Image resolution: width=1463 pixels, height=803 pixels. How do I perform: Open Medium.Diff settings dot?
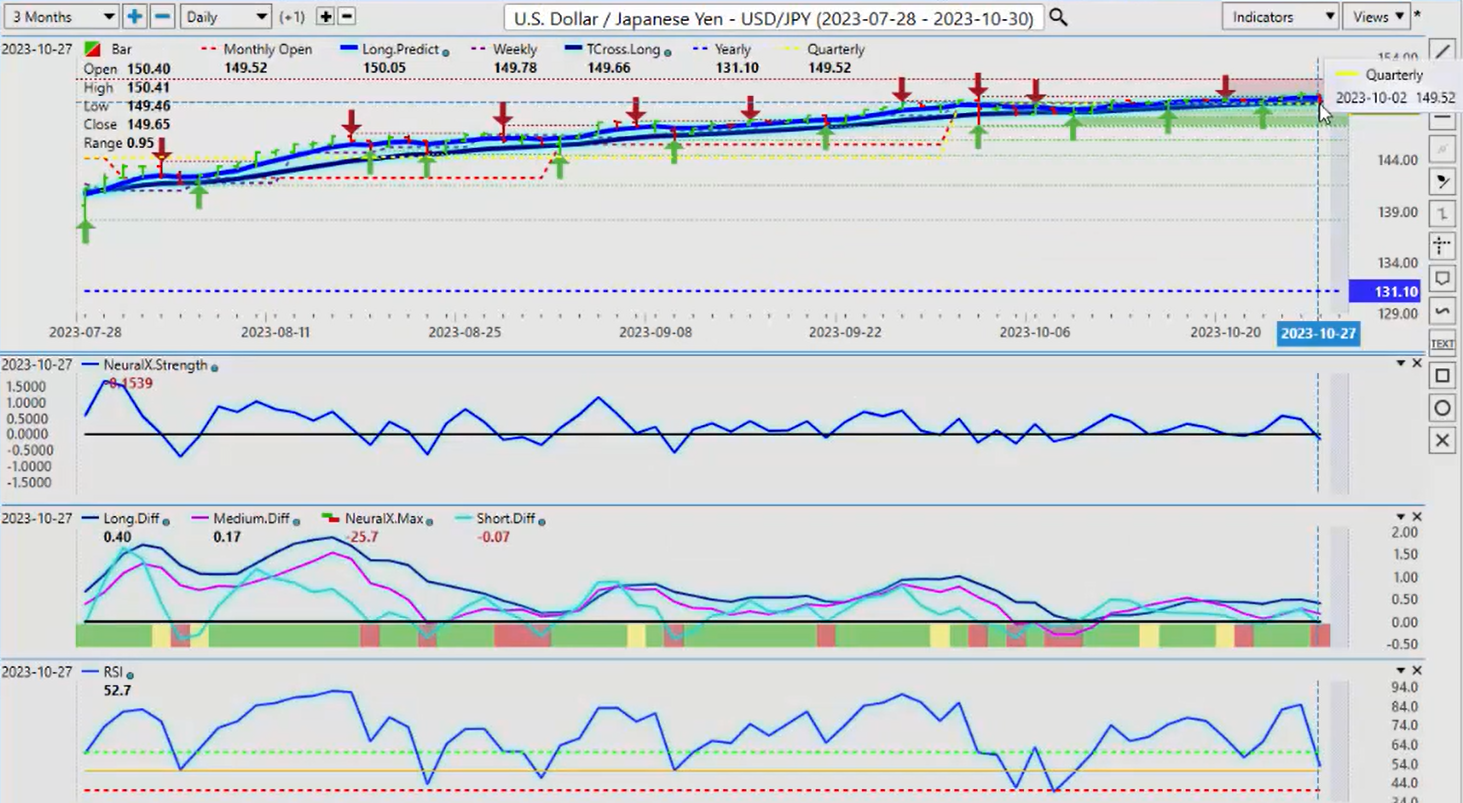point(297,521)
